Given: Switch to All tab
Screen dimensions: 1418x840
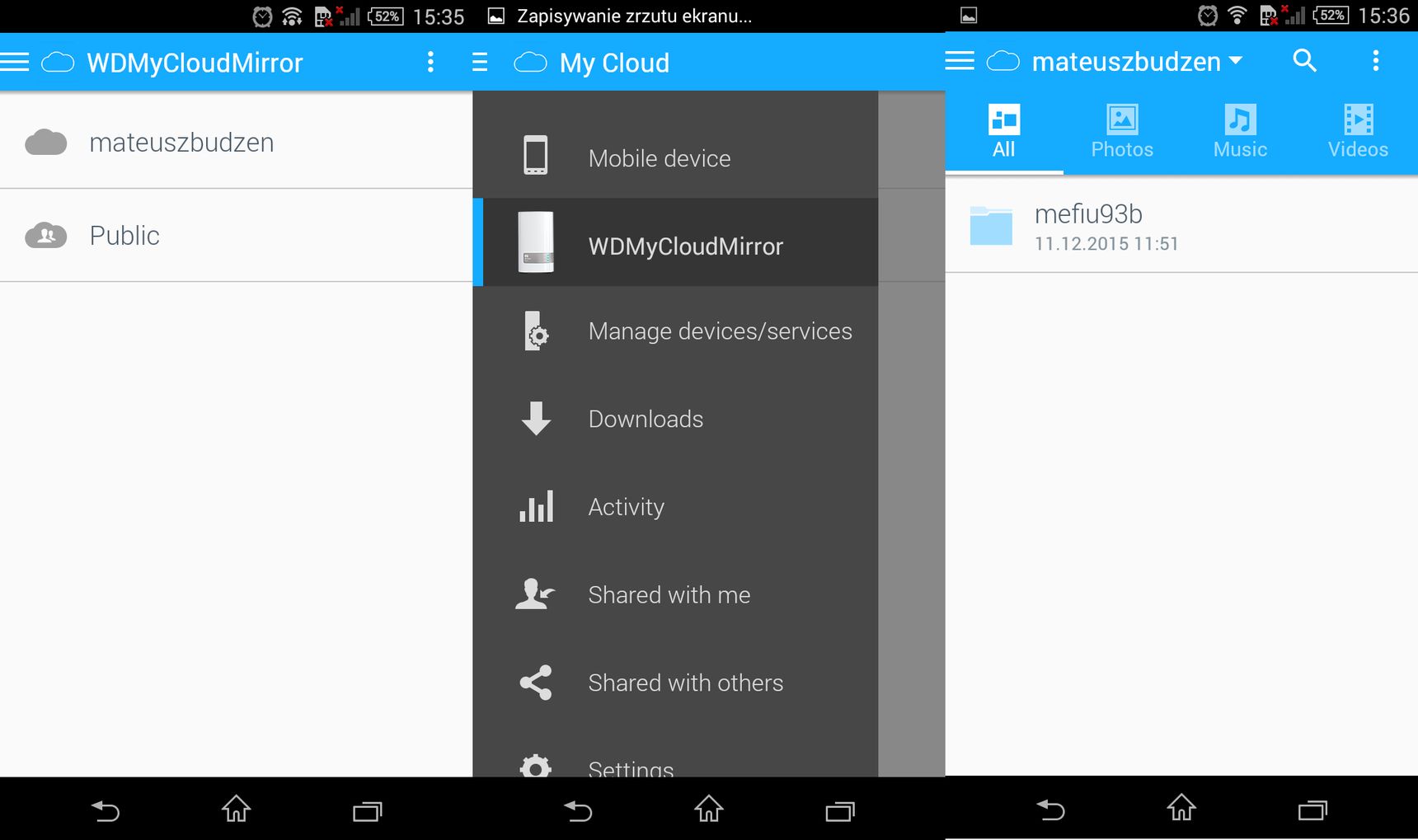Looking at the screenshot, I should pyautogui.click(x=1004, y=132).
